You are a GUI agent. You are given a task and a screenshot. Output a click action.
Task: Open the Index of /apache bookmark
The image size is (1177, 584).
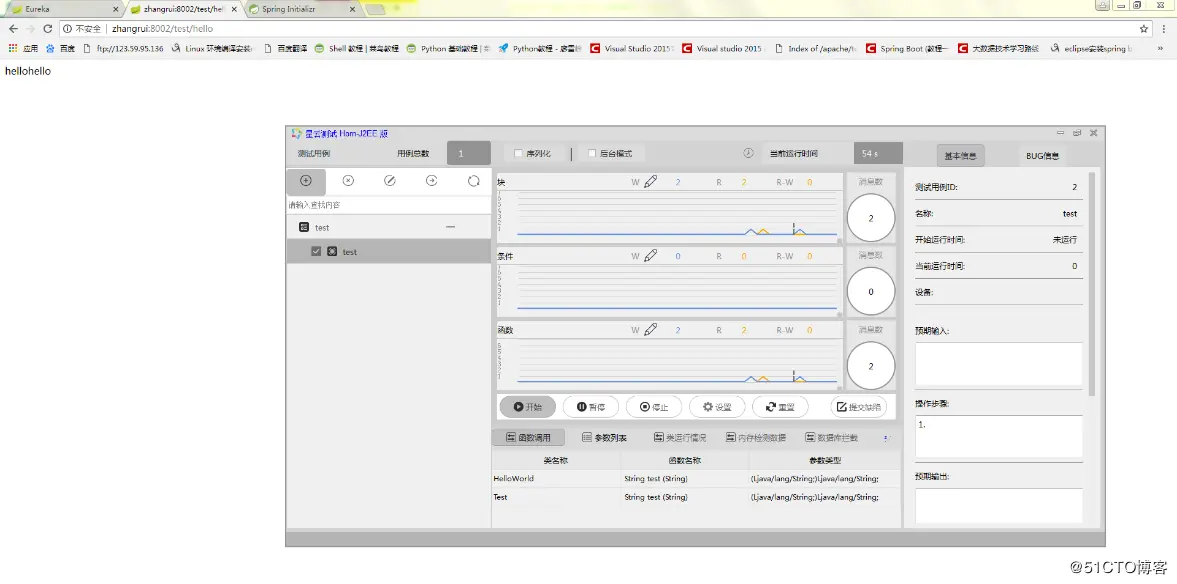(815, 48)
